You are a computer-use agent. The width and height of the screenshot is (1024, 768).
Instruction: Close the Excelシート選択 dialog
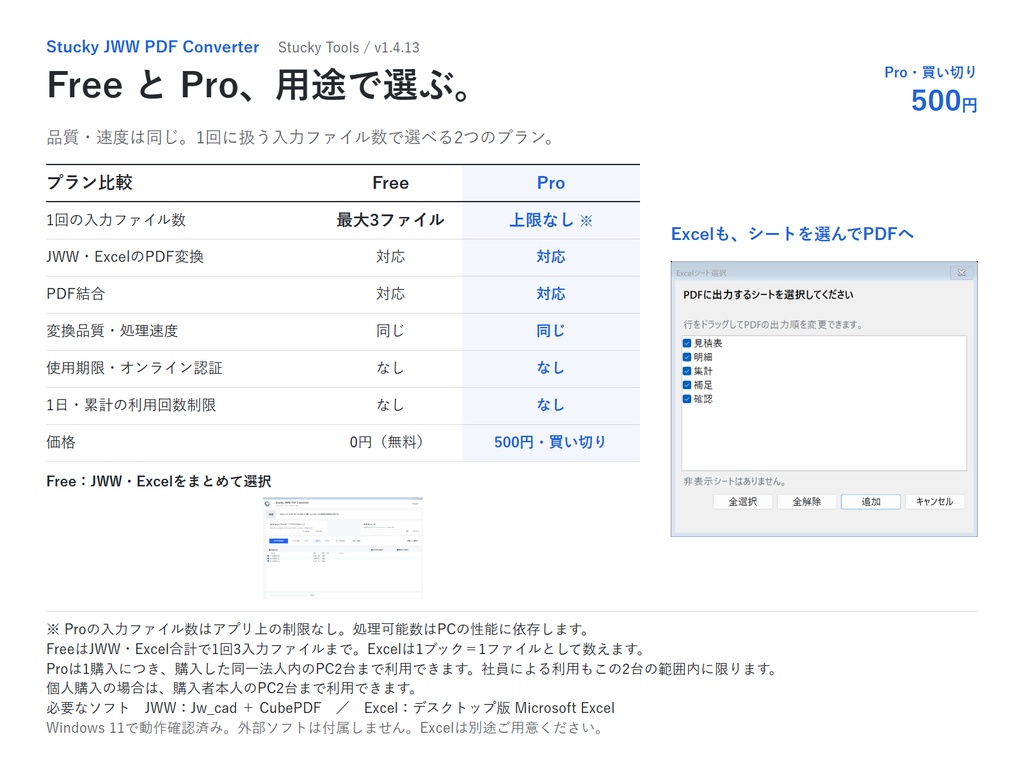pos(961,272)
